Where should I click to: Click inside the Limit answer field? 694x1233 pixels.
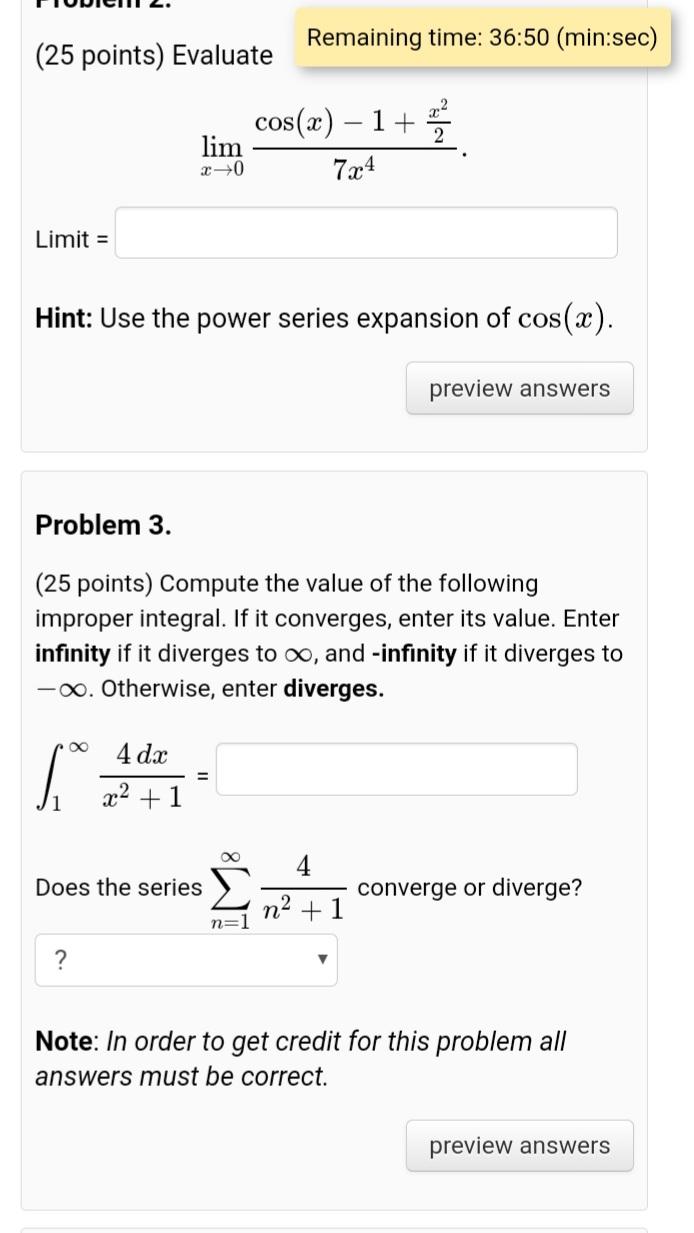(x=366, y=232)
